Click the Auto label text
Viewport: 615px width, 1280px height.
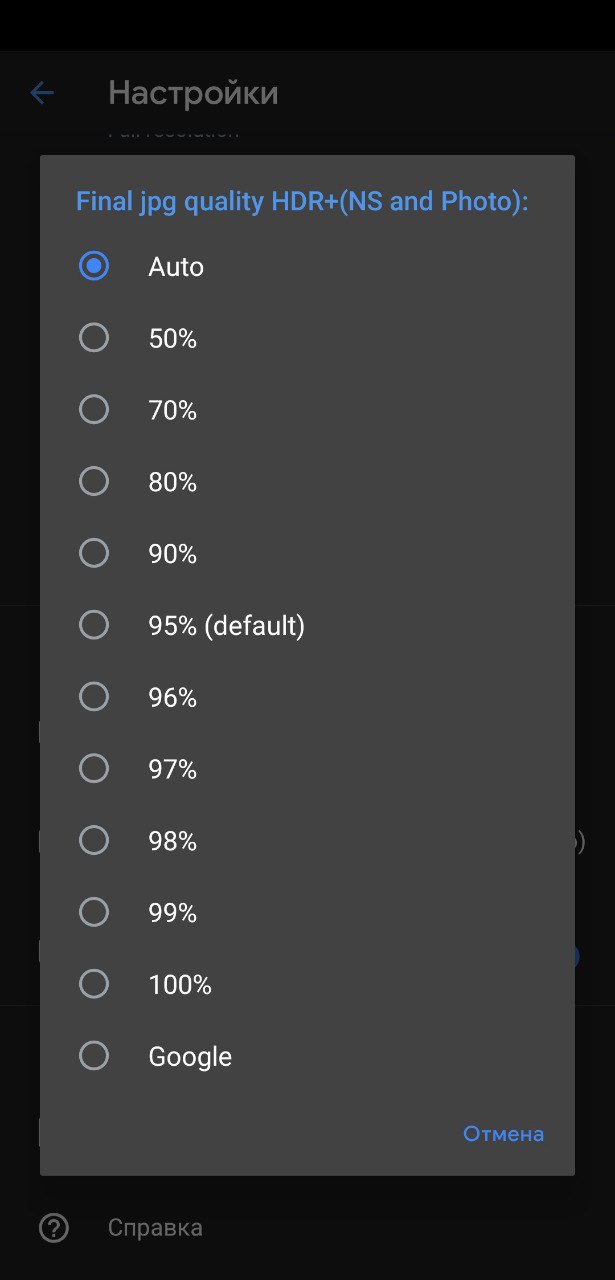(x=176, y=267)
